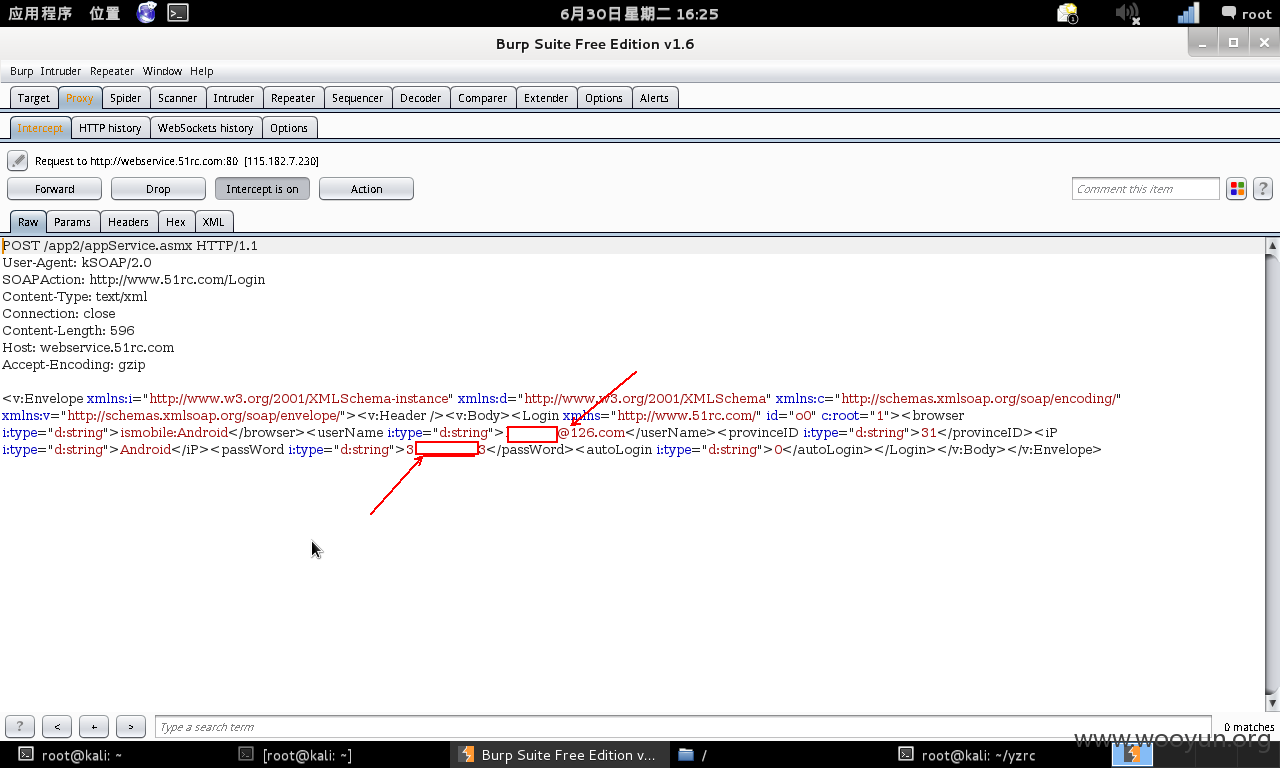Screen dimensions: 1280x768
Task: Switch to the Comparer tab
Action: tap(483, 98)
